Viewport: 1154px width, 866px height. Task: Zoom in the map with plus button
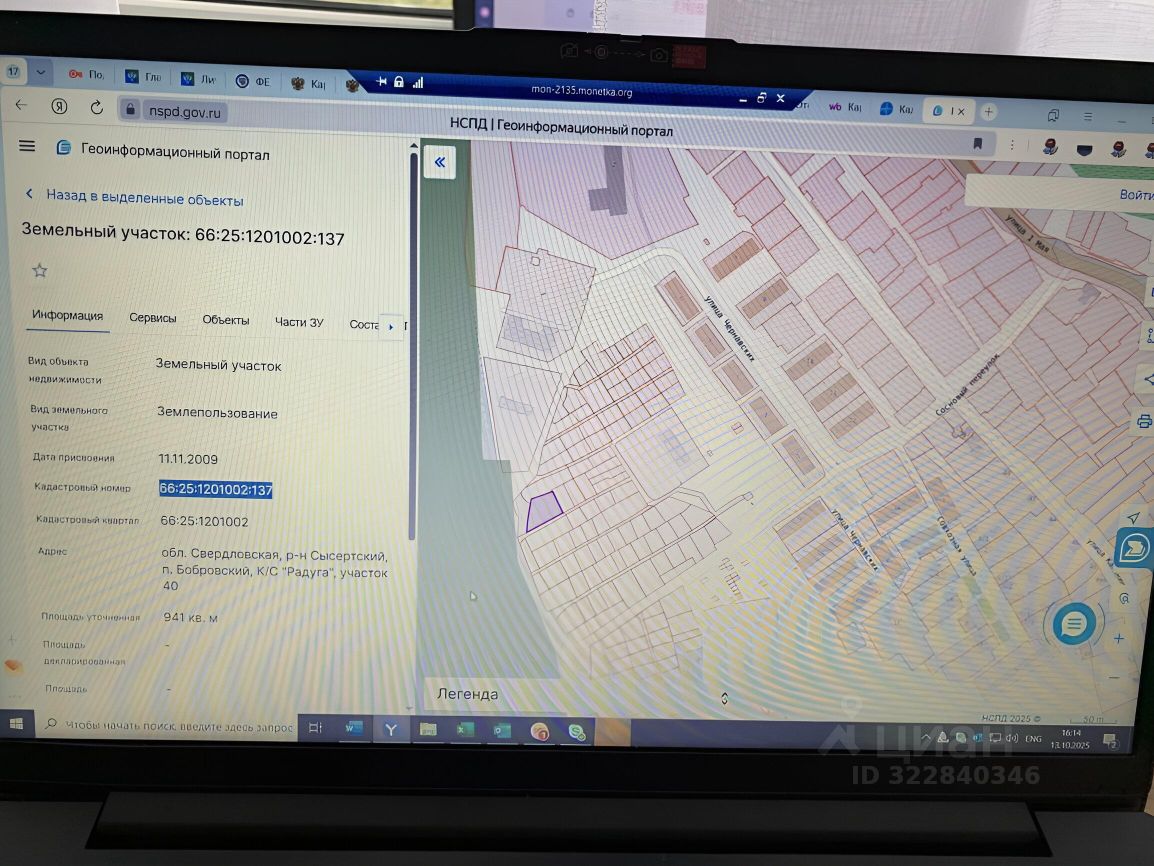pos(1119,638)
